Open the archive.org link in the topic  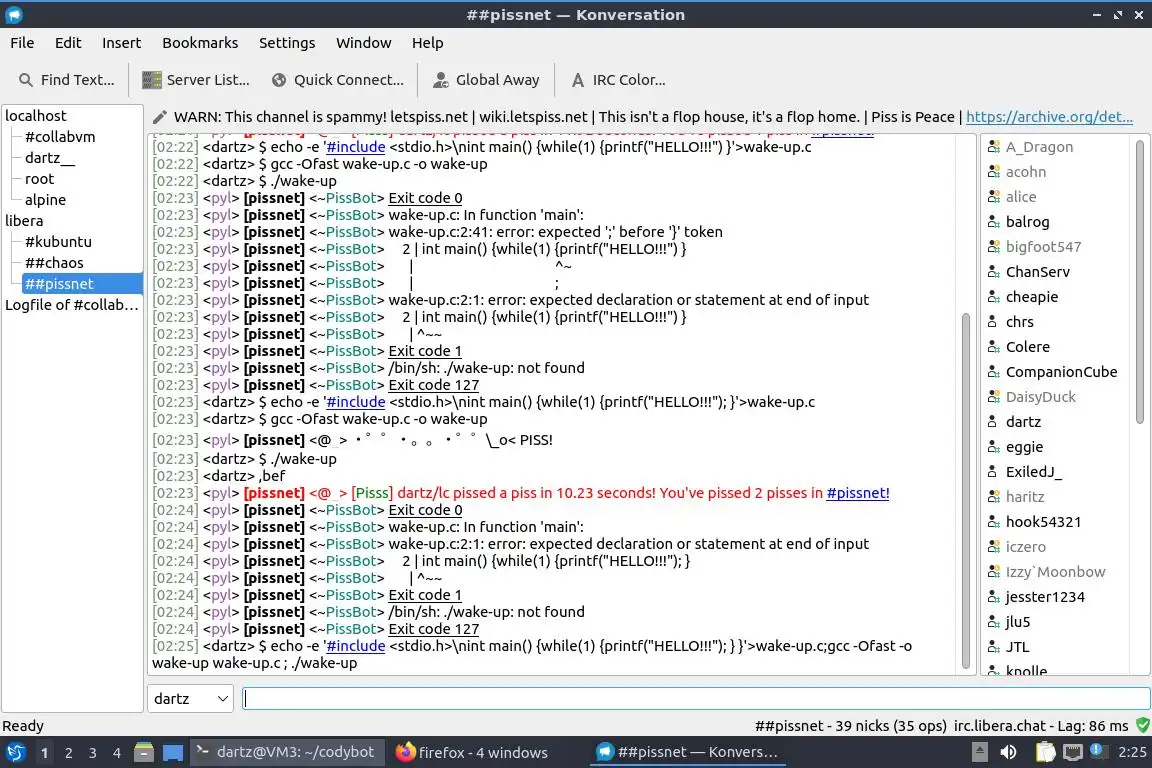pyautogui.click(x=1049, y=117)
